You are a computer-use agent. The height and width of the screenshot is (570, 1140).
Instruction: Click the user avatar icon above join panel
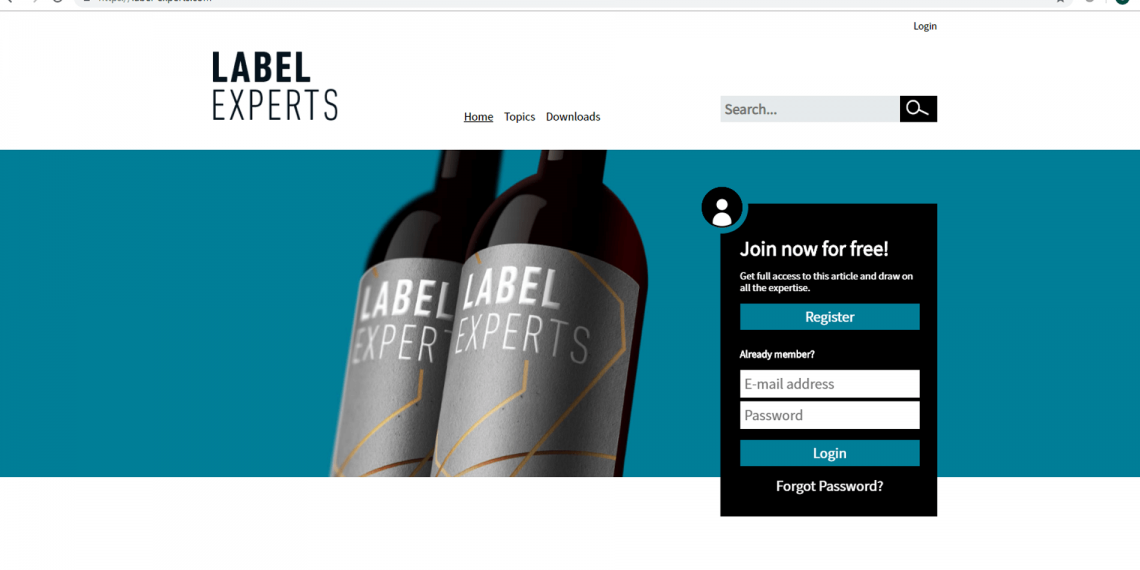coord(722,207)
